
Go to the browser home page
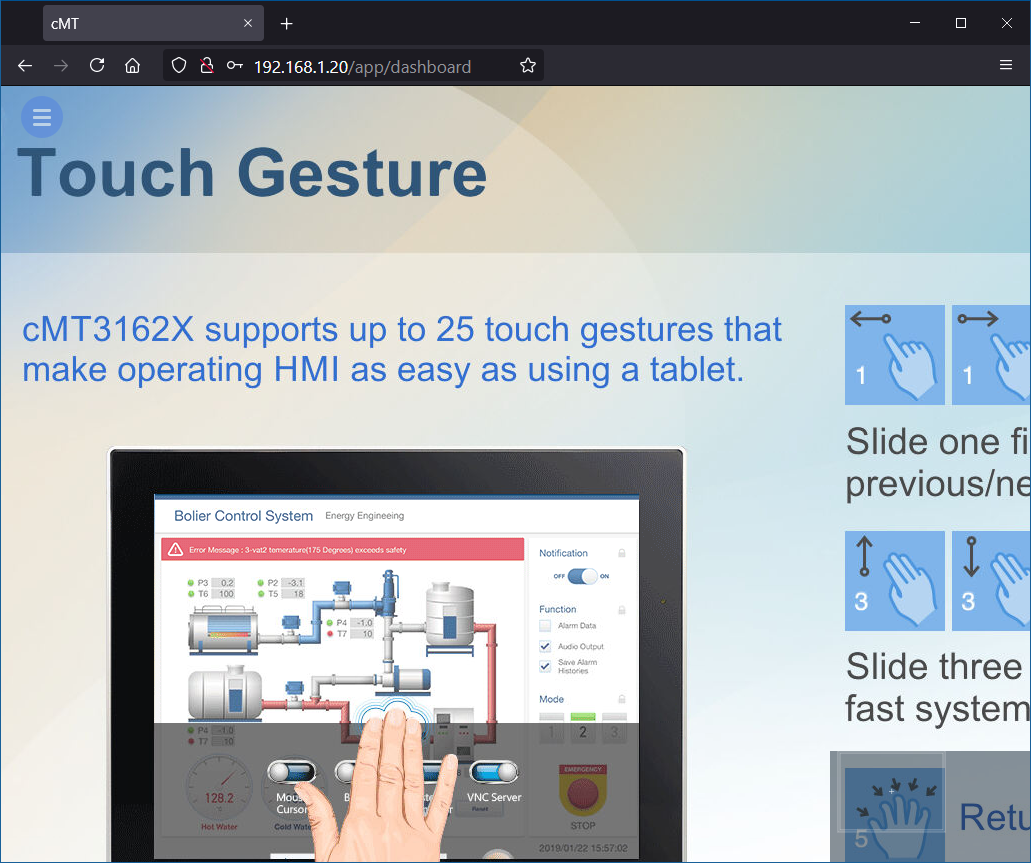(x=133, y=66)
